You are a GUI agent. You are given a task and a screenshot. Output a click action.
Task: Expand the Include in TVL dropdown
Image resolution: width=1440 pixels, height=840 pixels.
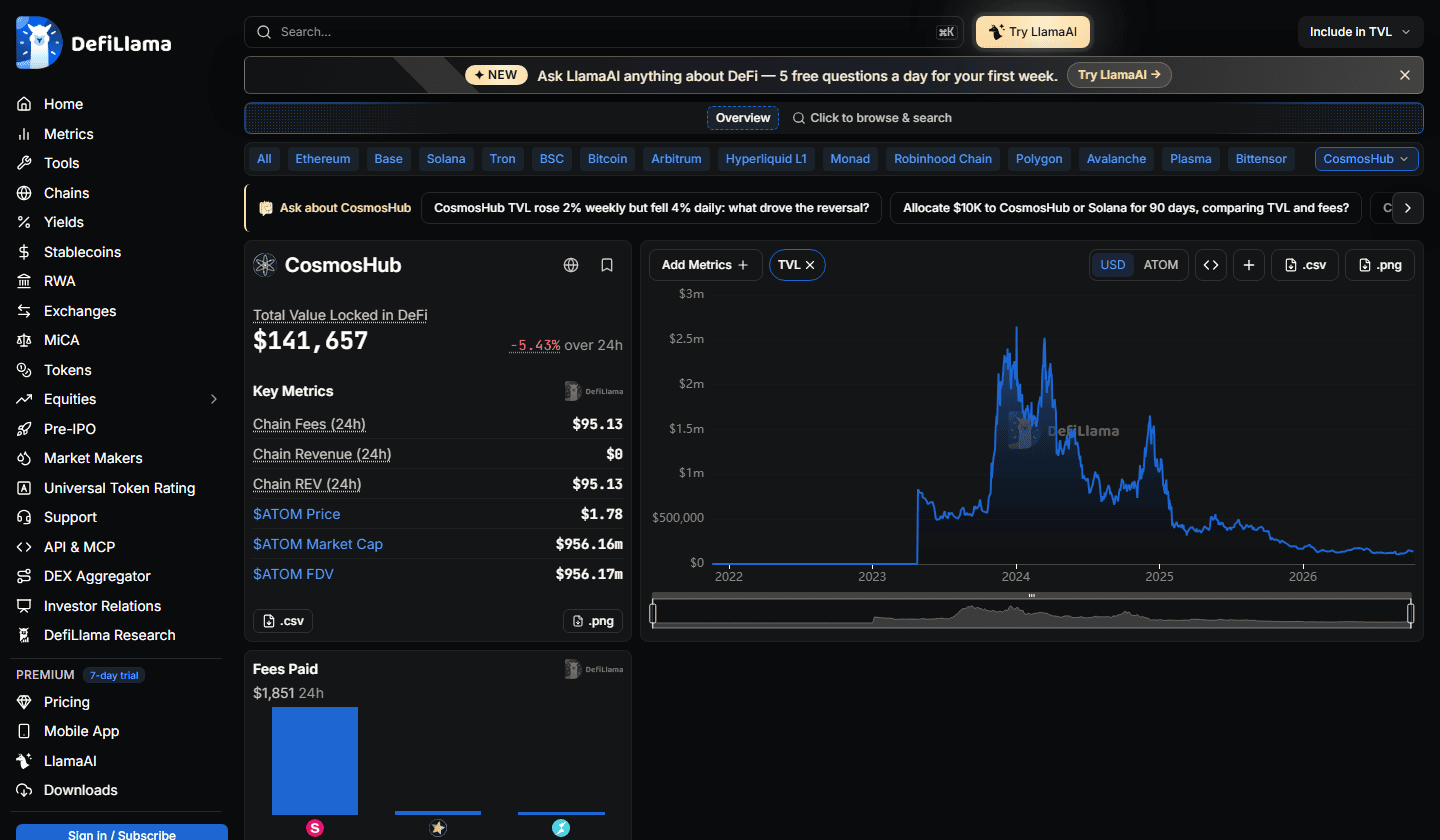(1360, 32)
